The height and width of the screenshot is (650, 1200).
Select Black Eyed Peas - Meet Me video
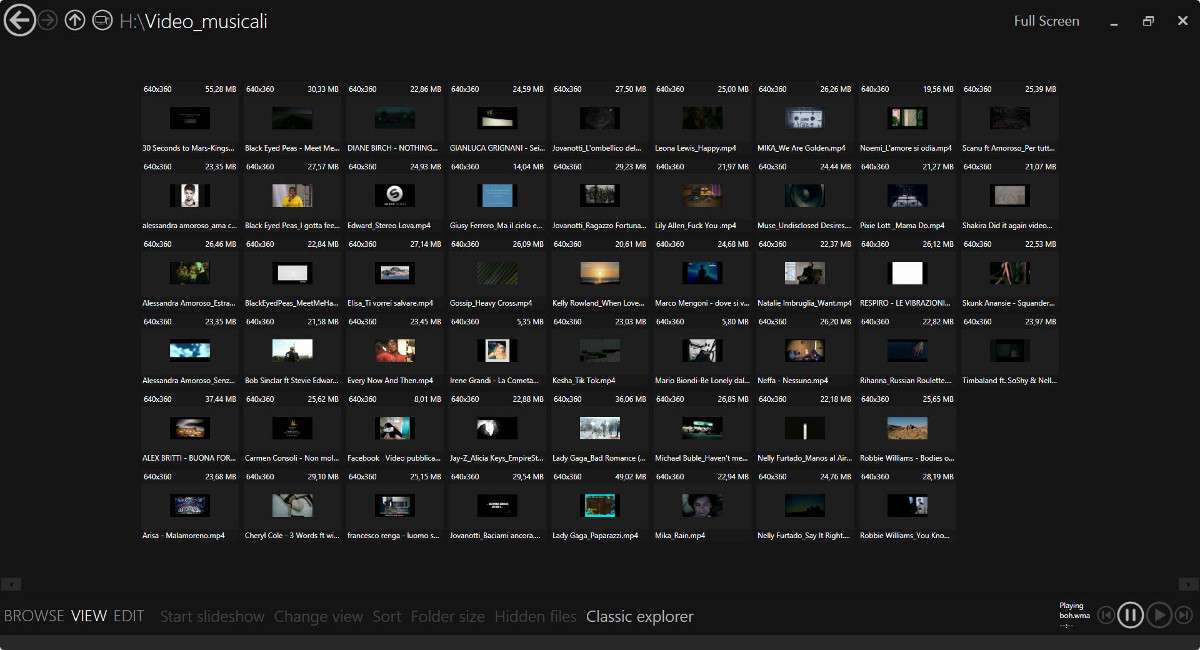point(292,119)
